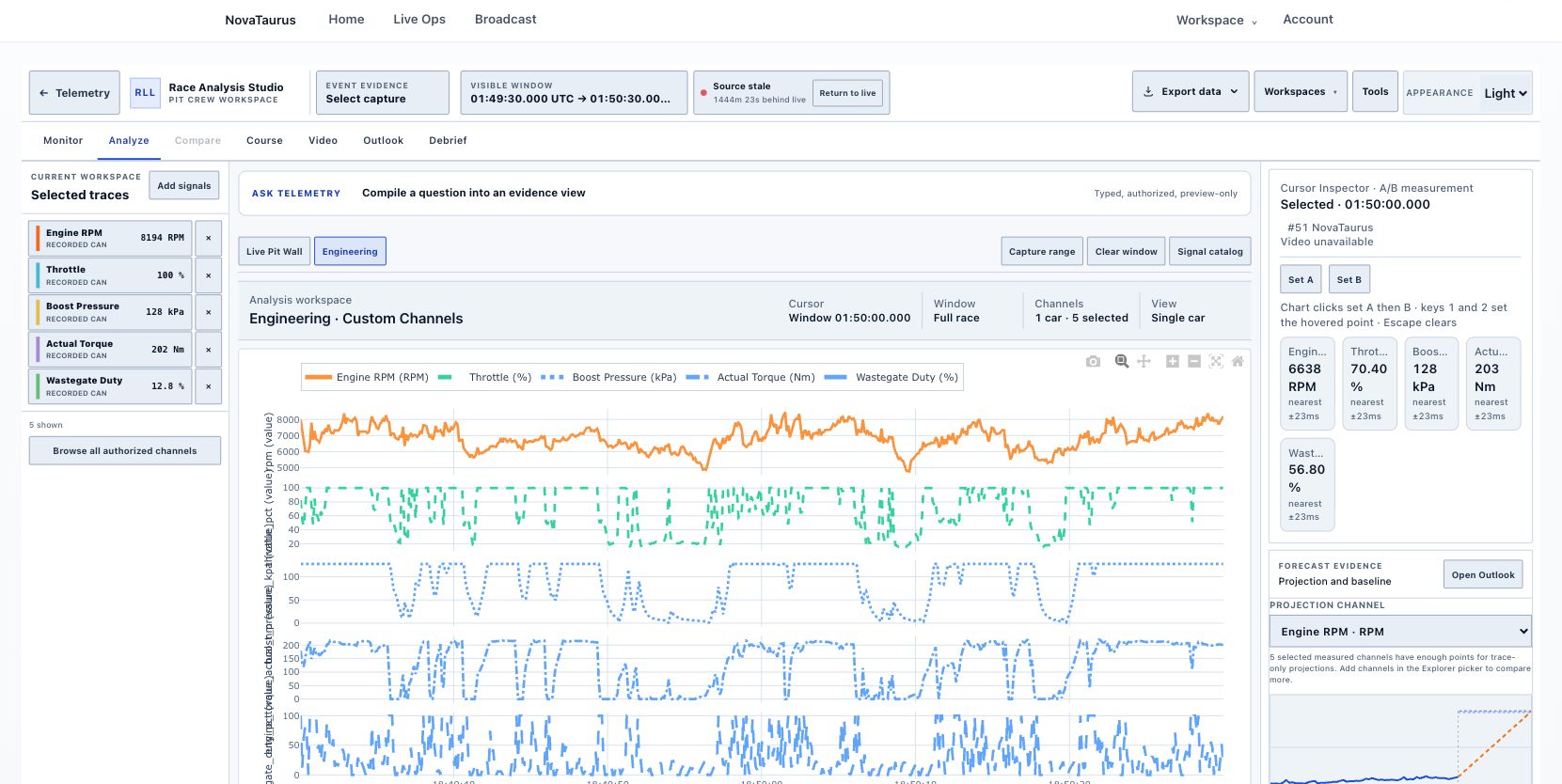Click the Wastegate 56.80 % inspector card
Viewport: 1562px width, 784px height.
point(1307,484)
